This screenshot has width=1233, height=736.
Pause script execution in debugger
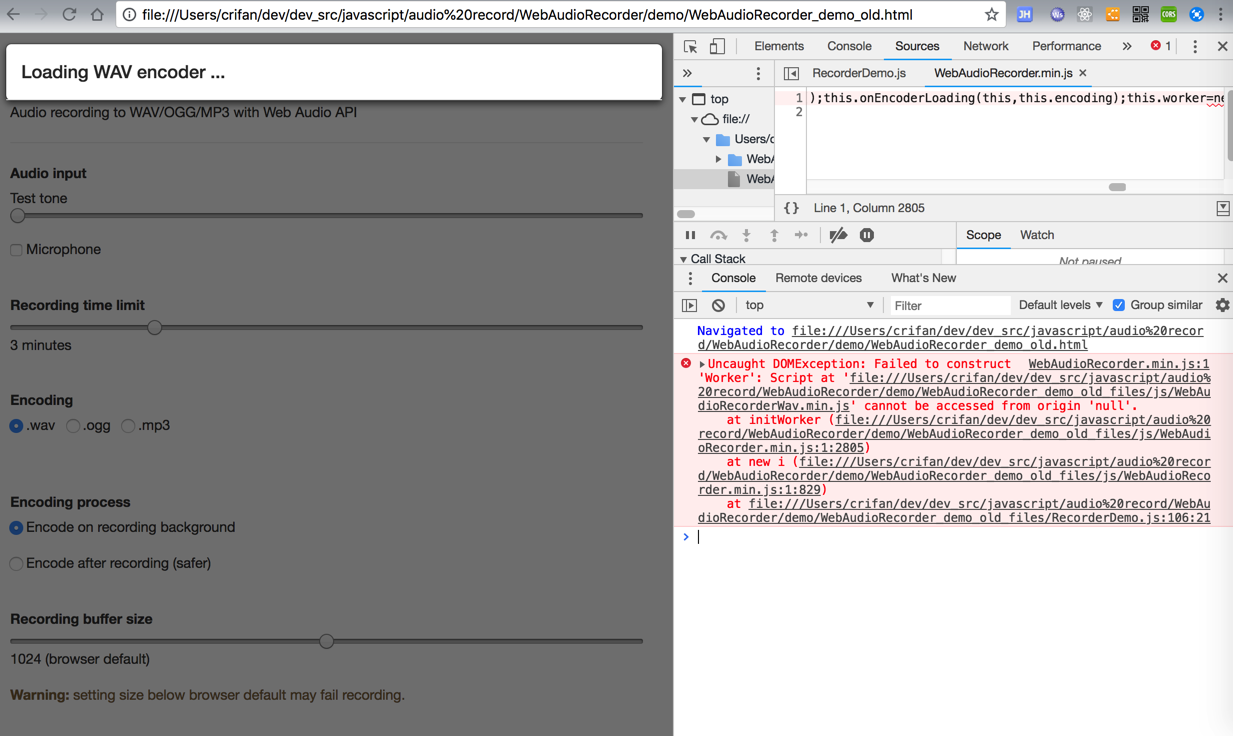(690, 235)
